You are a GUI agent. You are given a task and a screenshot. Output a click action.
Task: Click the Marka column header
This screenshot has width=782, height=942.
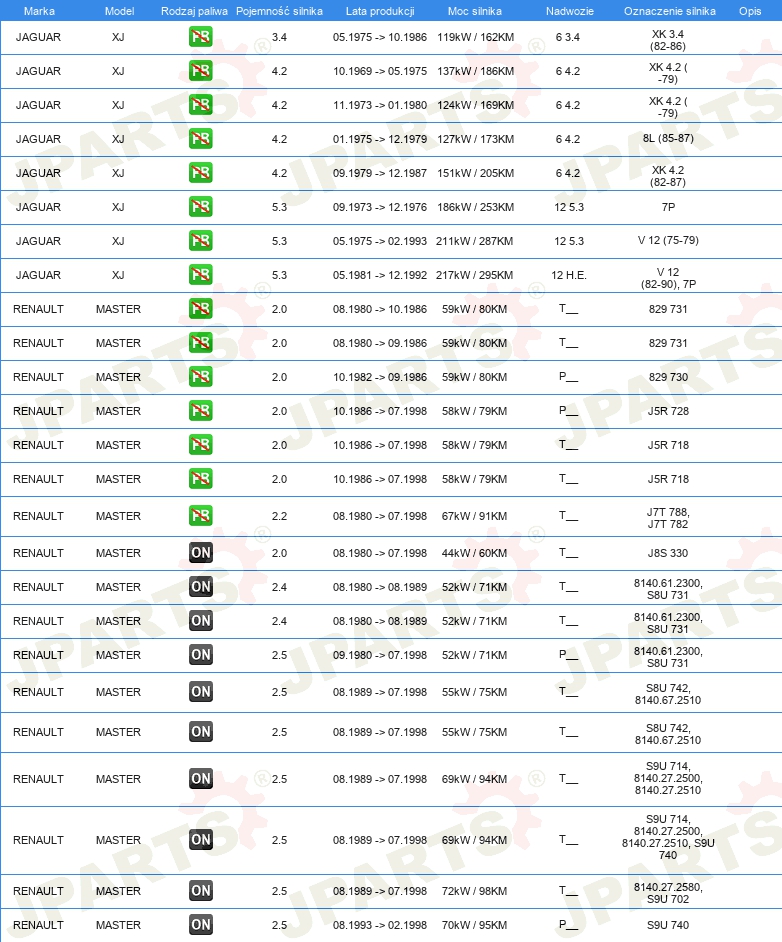[x=39, y=11]
